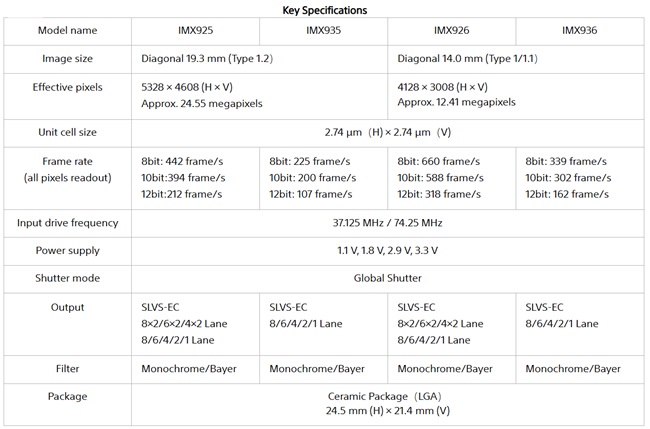The image size is (650, 429).
Task: Click the Power supply row label
Action: pos(67,250)
